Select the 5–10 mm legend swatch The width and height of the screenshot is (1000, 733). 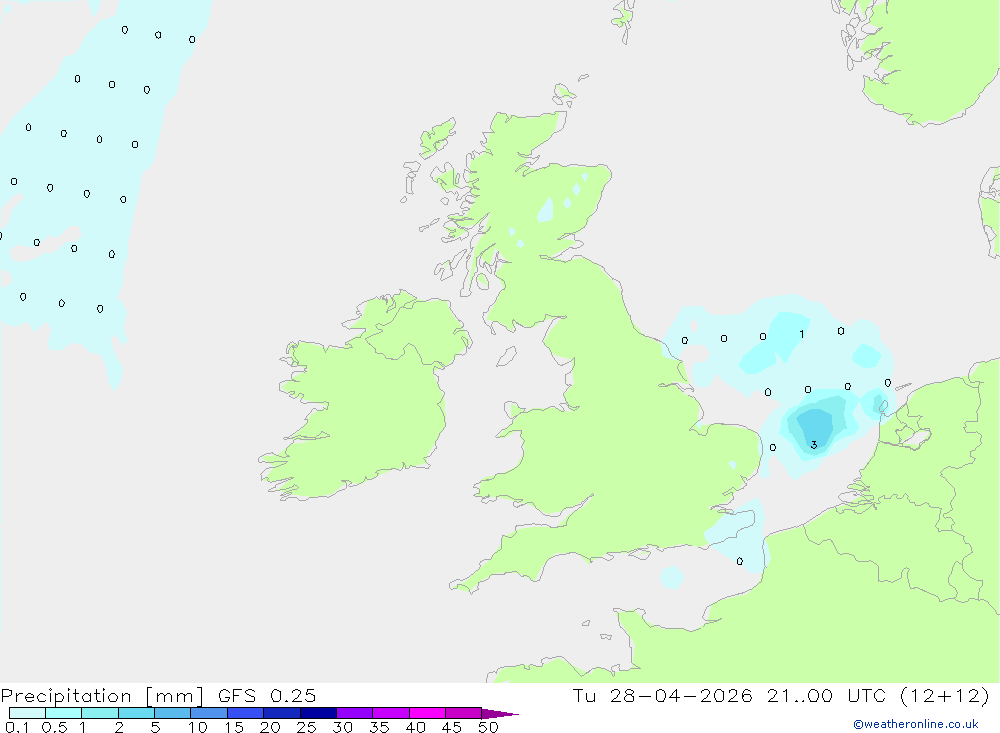tap(173, 713)
